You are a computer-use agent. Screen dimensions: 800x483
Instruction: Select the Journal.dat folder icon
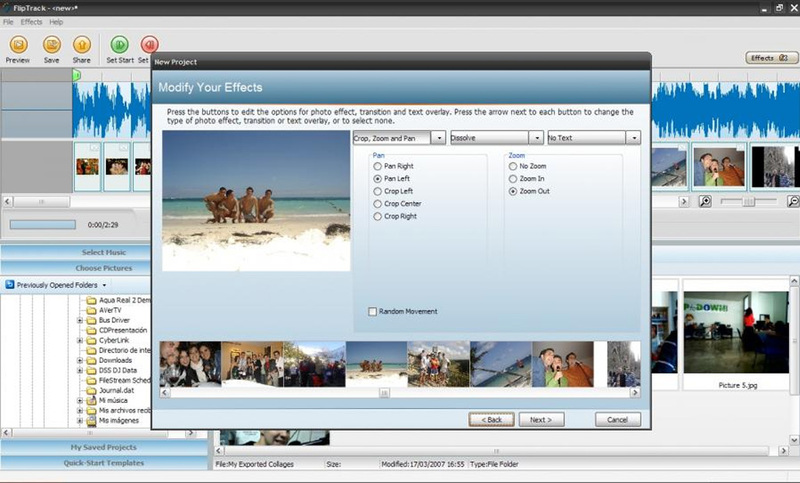point(91,391)
